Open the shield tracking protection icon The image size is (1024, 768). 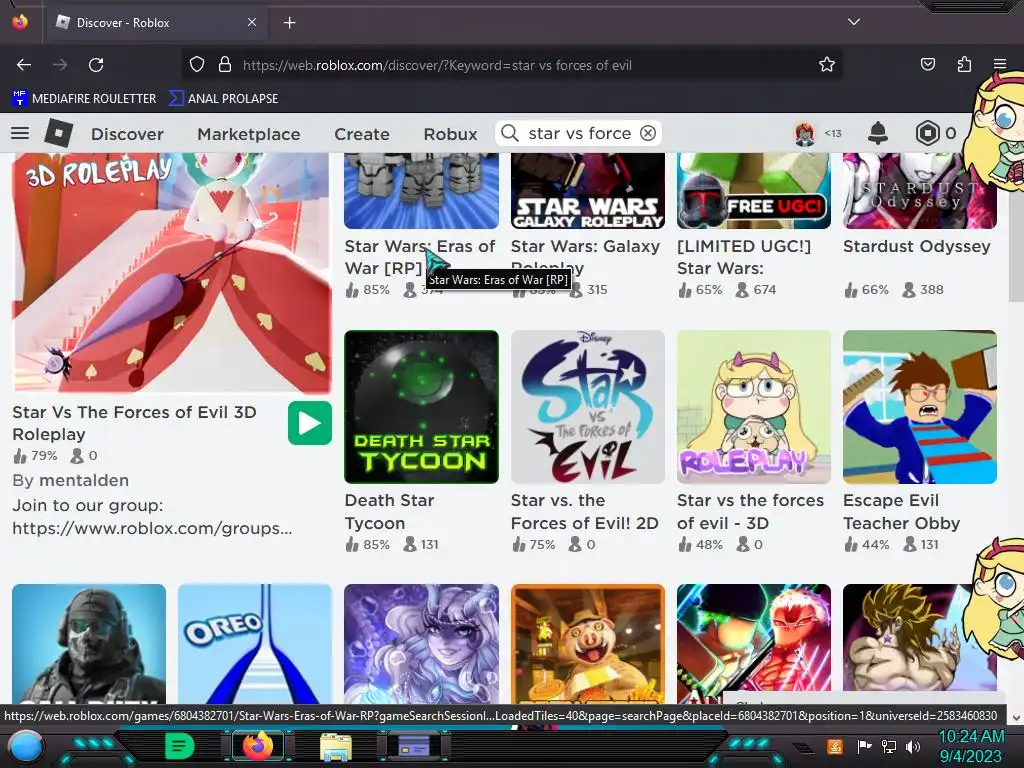pyautogui.click(x=197, y=65)
